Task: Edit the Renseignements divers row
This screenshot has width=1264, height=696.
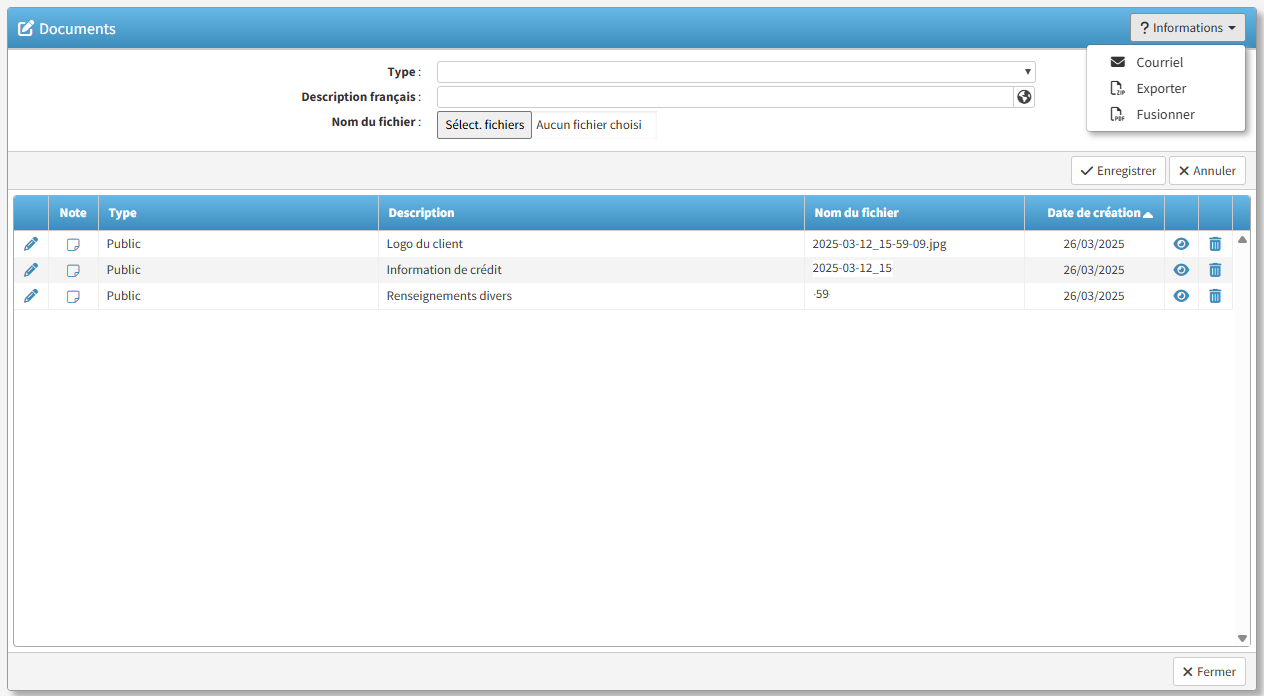Action: 31,296
